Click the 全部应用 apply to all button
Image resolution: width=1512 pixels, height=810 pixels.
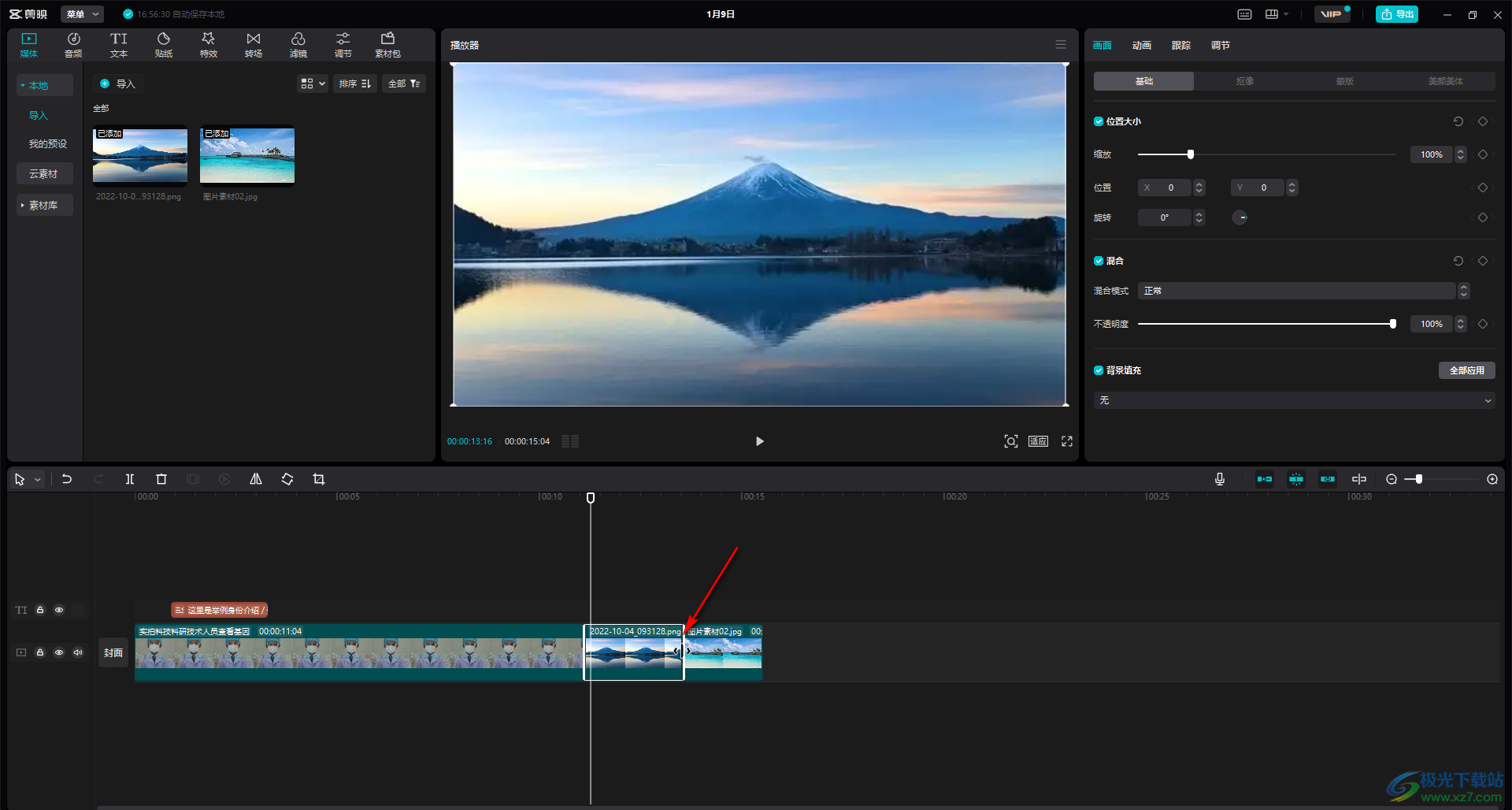coord(1467,370)
